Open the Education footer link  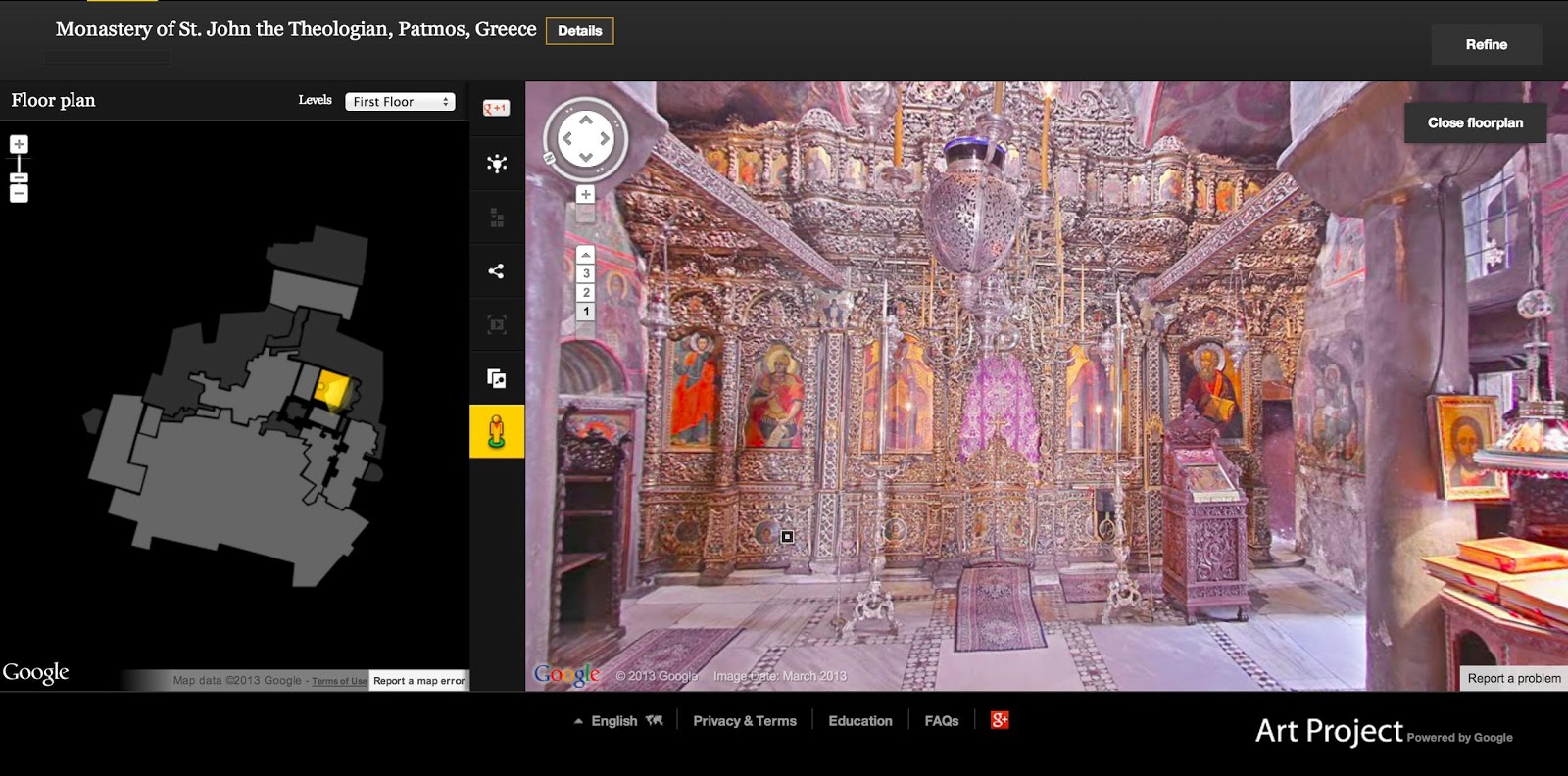(860, 721)
